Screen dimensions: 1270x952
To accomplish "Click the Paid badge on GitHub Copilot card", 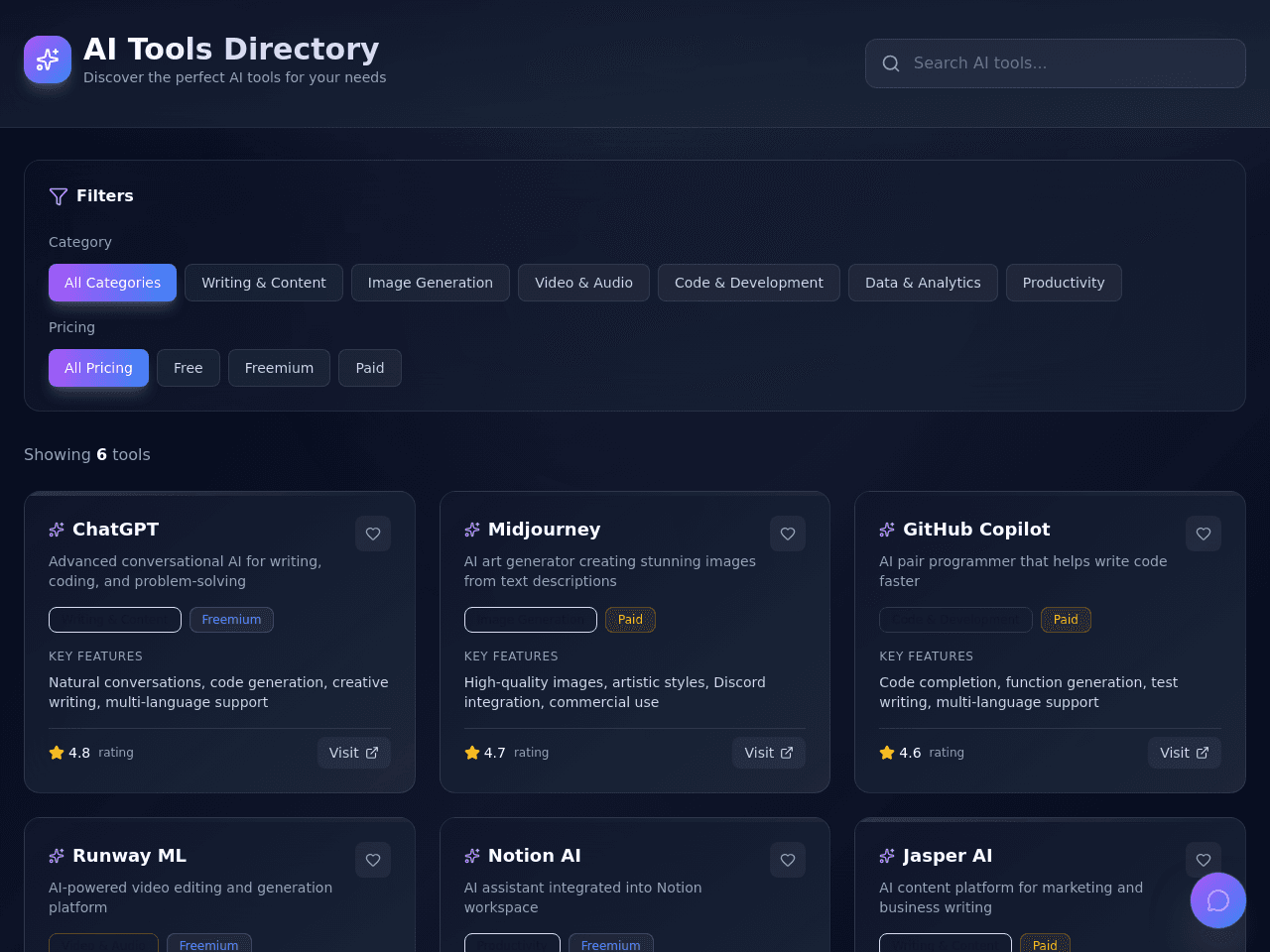I will pos(1066,620).
